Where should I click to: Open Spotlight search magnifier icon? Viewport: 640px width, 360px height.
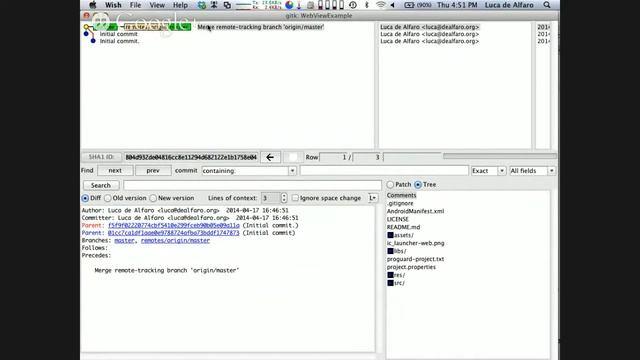pos(547,5)
